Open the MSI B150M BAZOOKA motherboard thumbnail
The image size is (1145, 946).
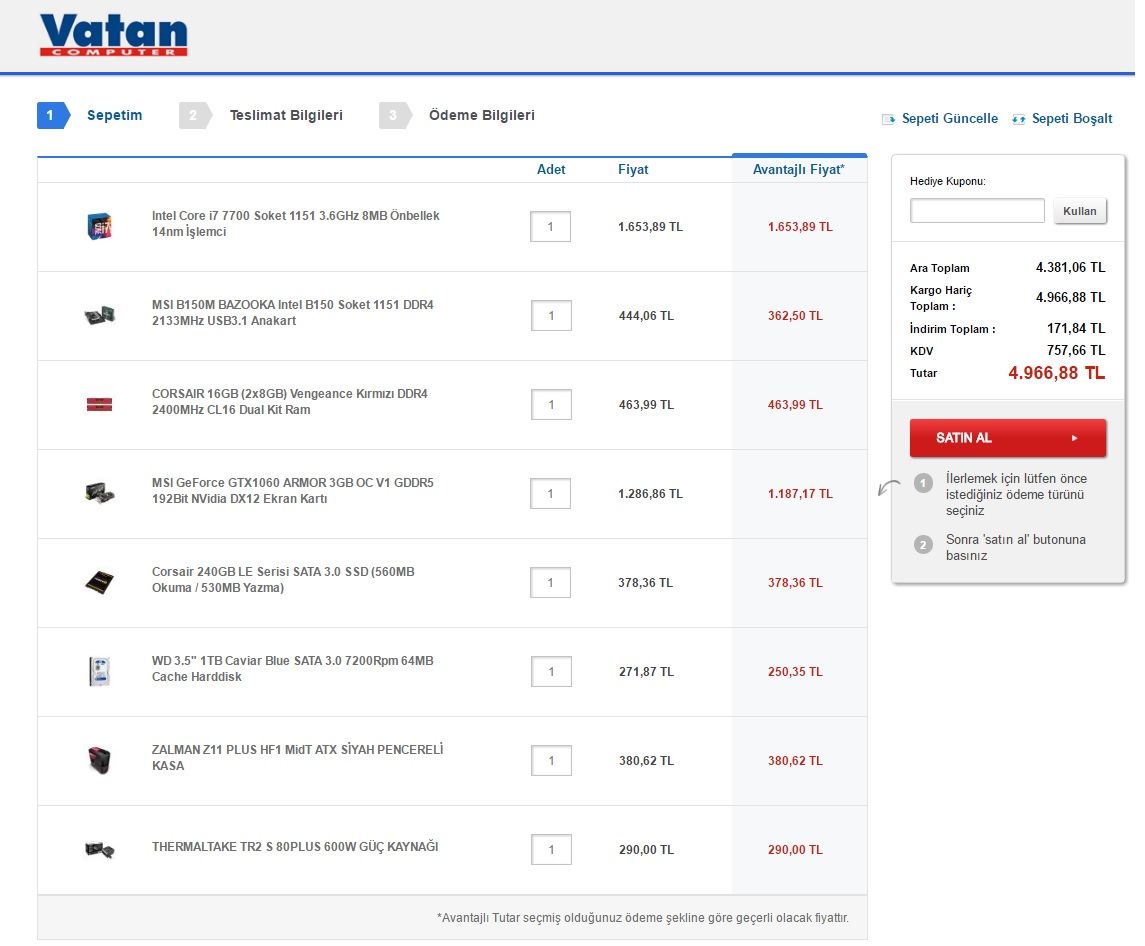(99, 316)
